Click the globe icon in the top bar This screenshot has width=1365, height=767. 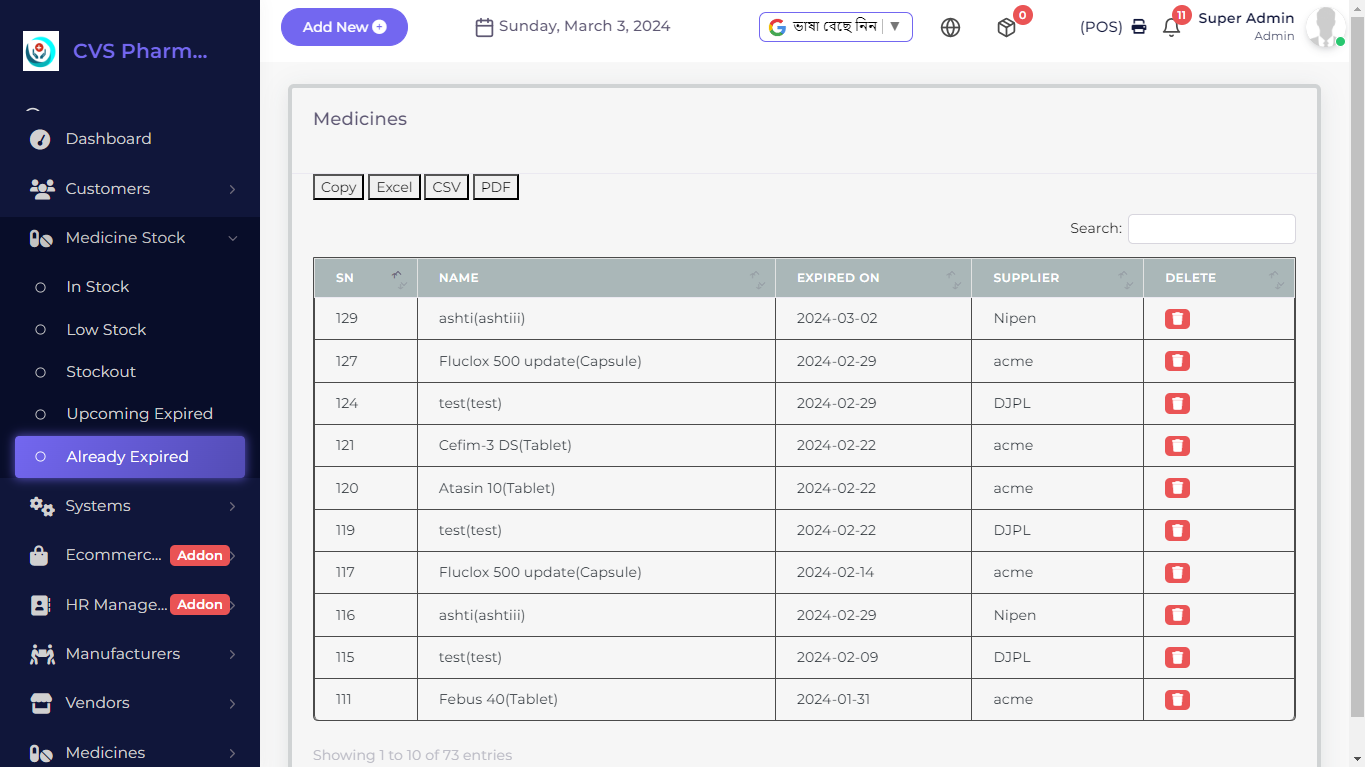pos(950,27)
